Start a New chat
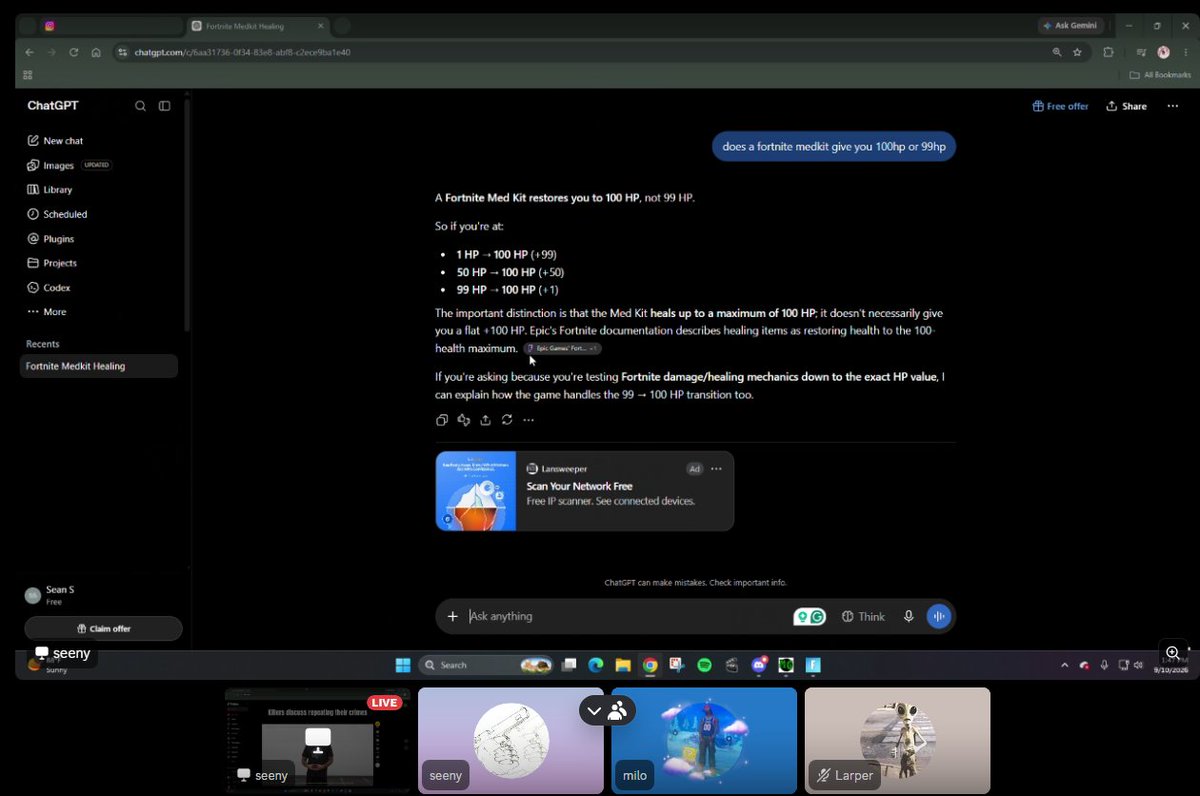Image resolution: width=1200 pixels, height=796 pixels. [x=55, y=141]
